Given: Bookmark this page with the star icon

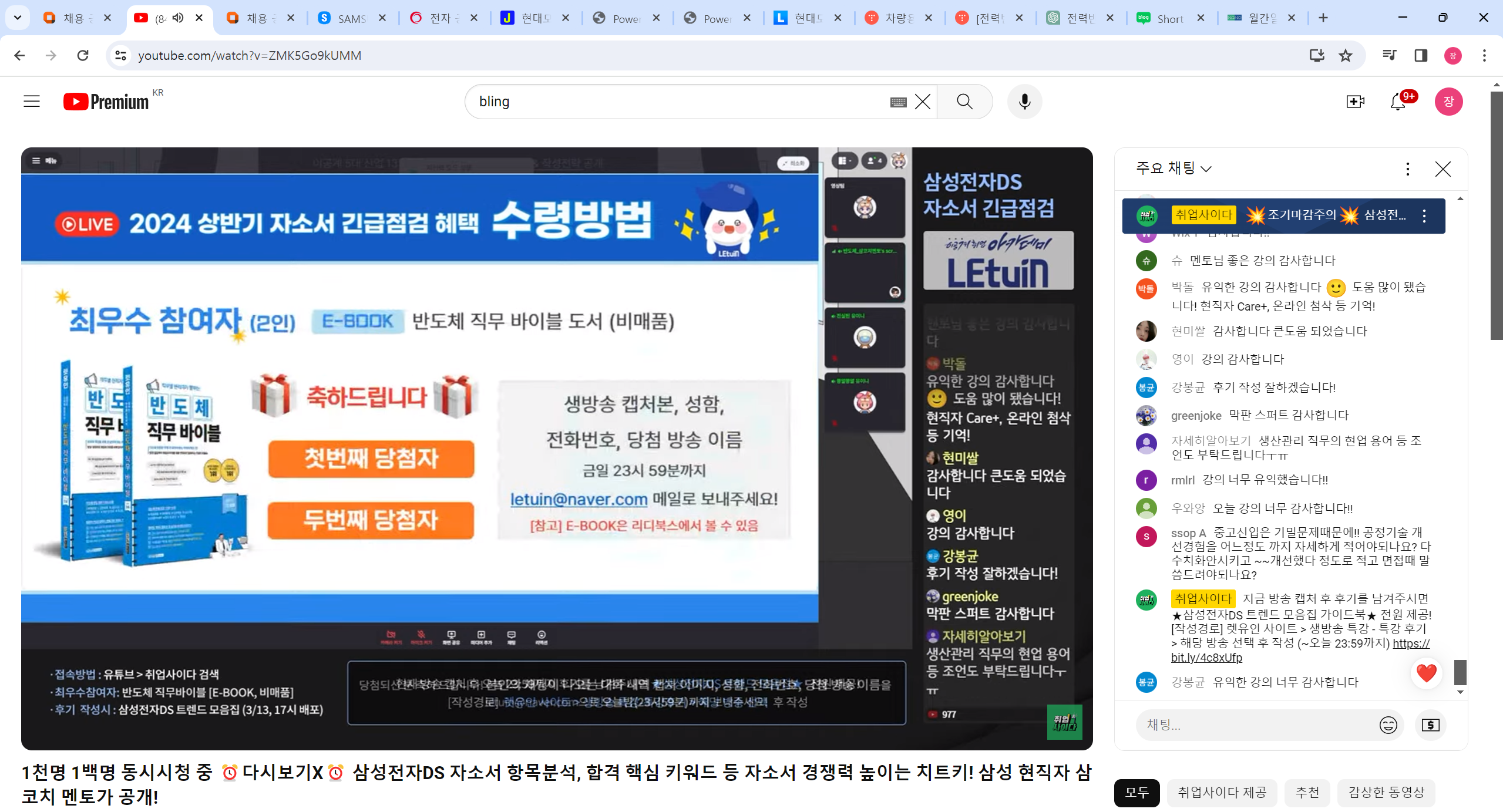Looking at the screenshot, I should [x=1345, y=55].
